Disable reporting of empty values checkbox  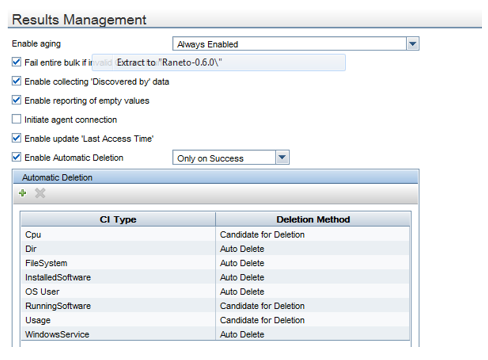coord(16,100)
